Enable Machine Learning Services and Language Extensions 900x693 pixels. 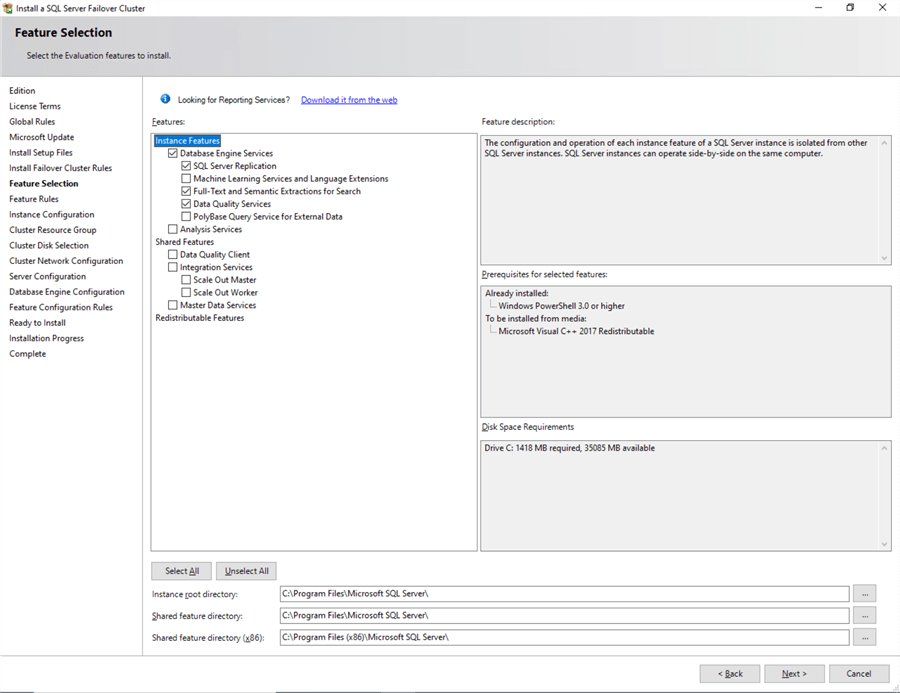(x=186, y=179)
